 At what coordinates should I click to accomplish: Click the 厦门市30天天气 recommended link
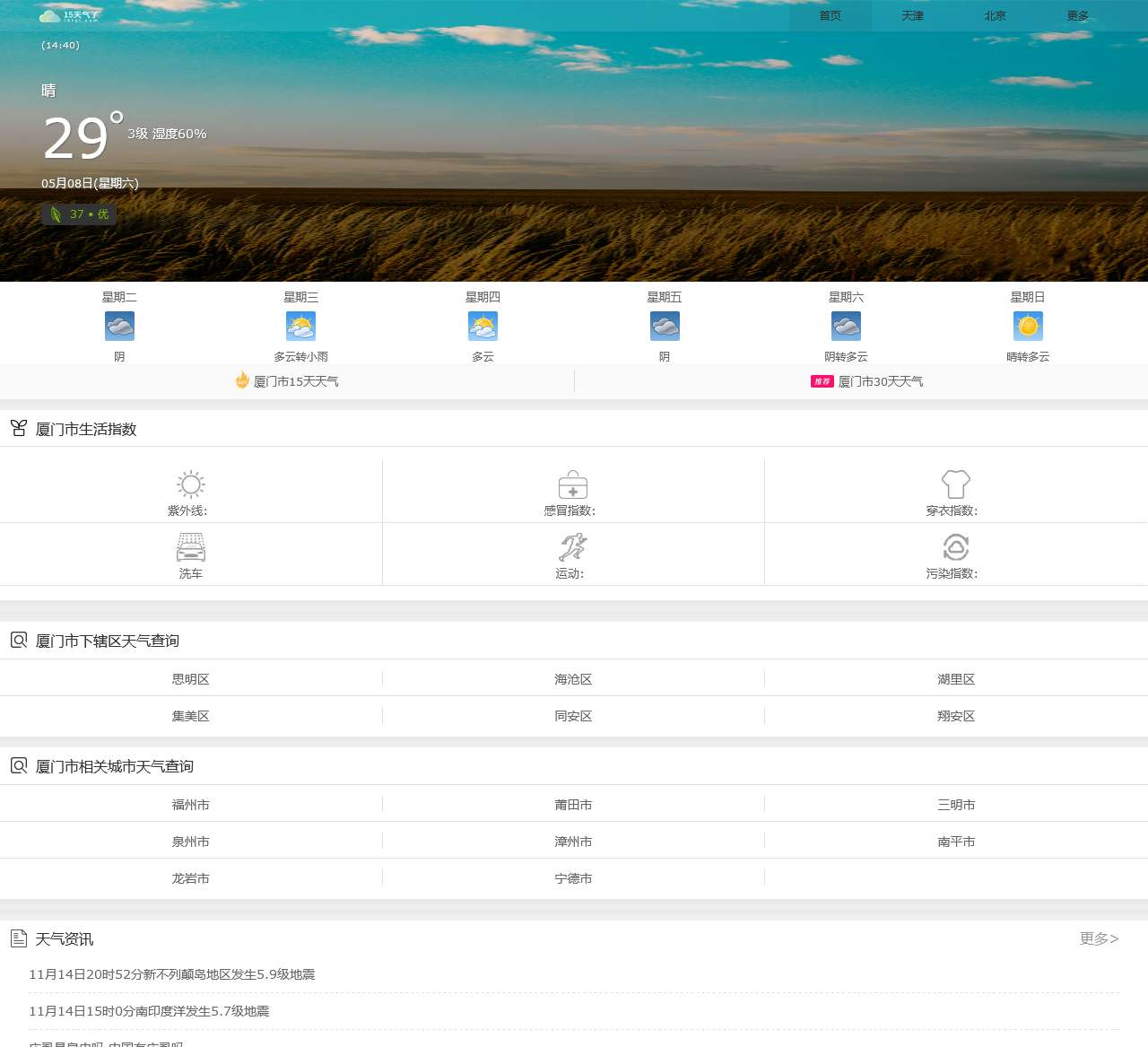pos(880,380)
